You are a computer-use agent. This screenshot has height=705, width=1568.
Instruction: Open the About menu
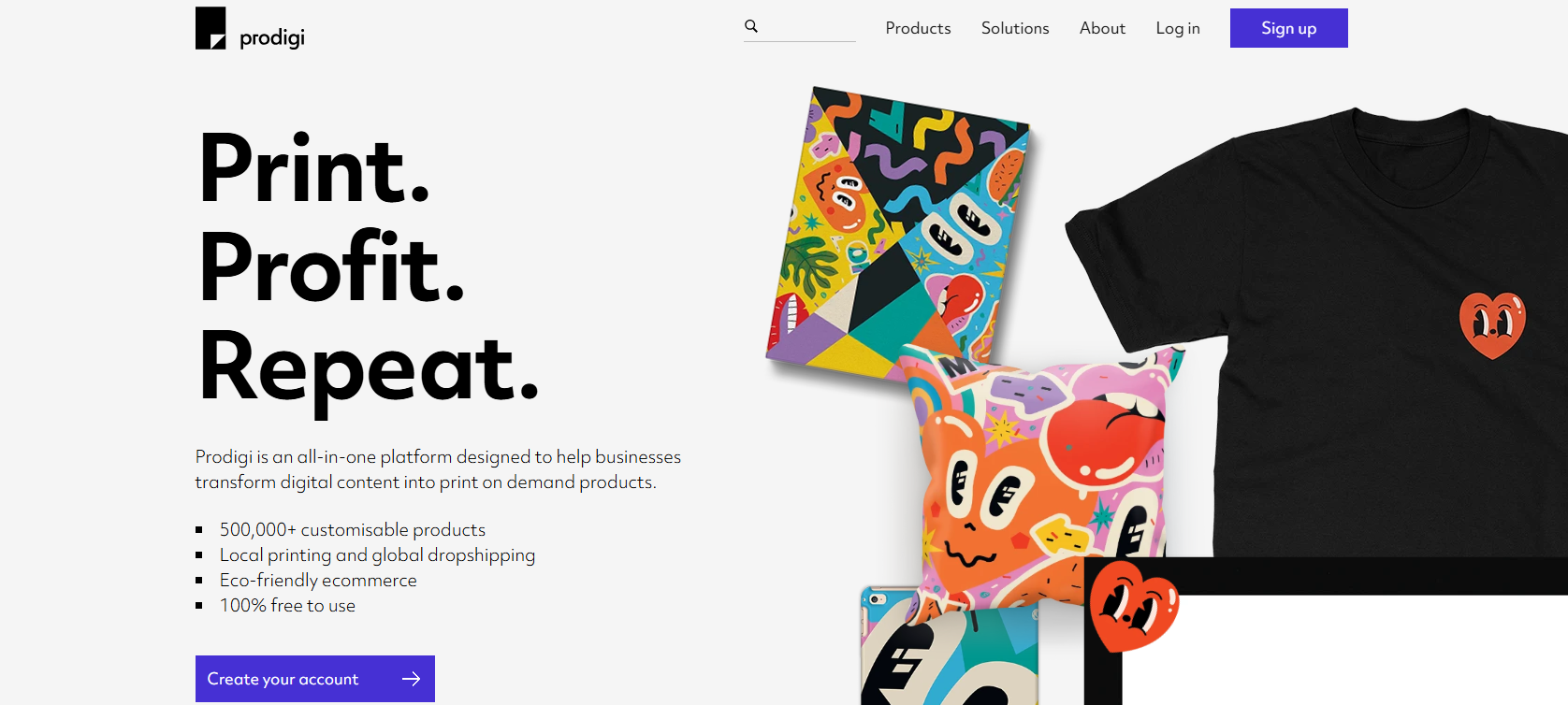click(x=1102, y=28)
